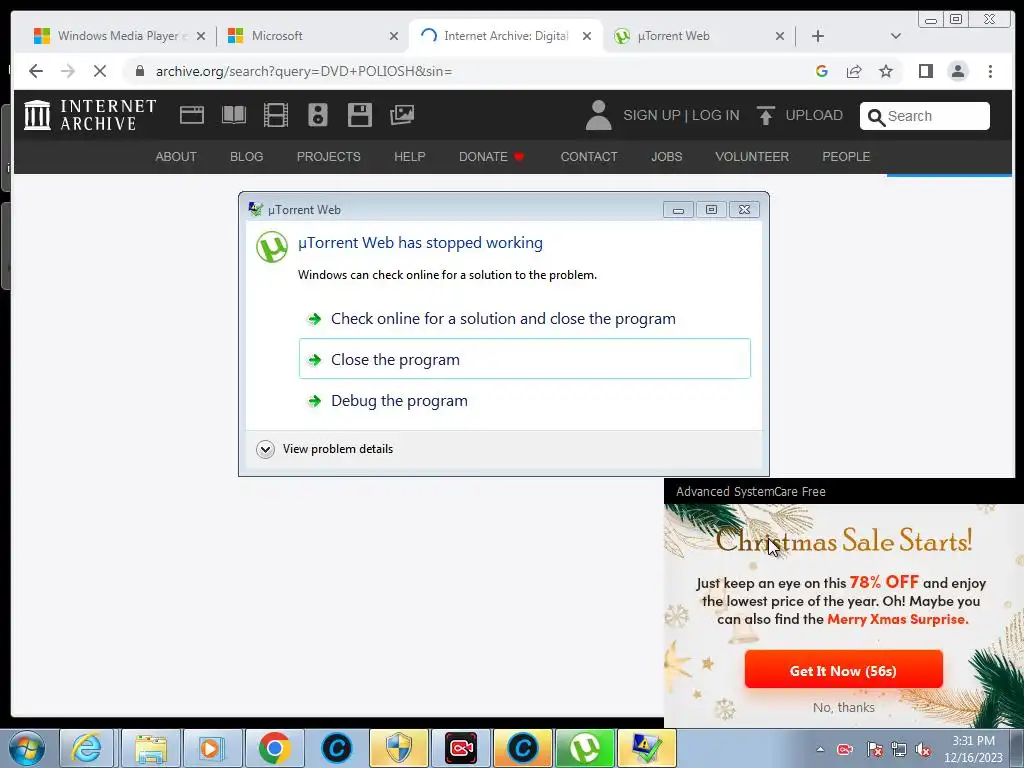Open Windows Media Player taskbar icon
Image resolution: width=1024 pixels, height=768 pixels.
point(212,748)
